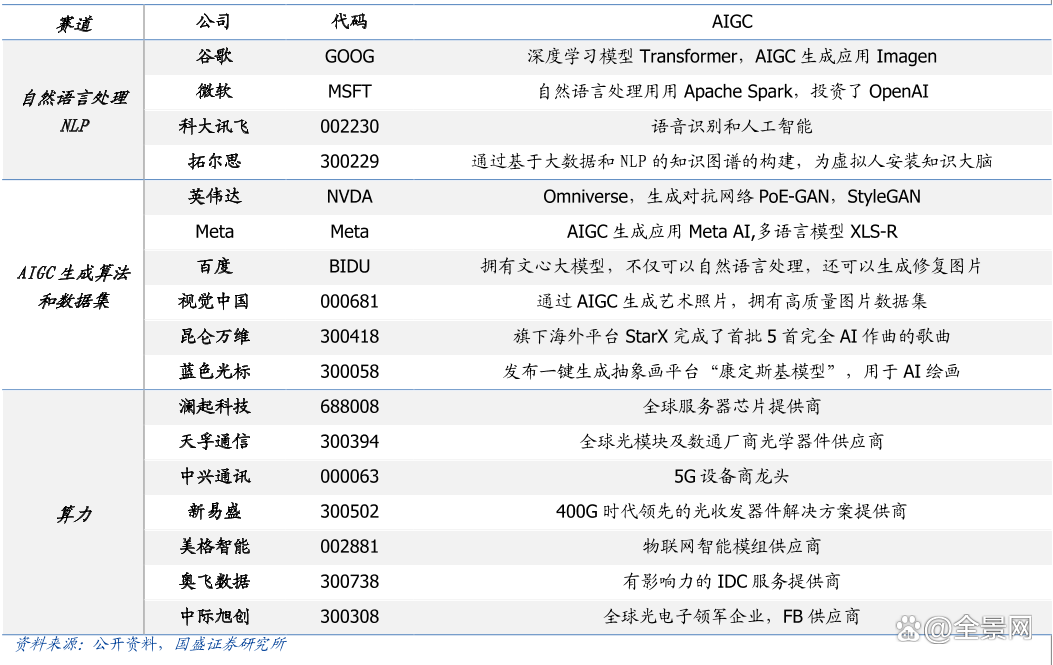The image size is (1053, 665).
Task: Select code cell 300738
Action: pyautogui.click(x=349, y=581)
